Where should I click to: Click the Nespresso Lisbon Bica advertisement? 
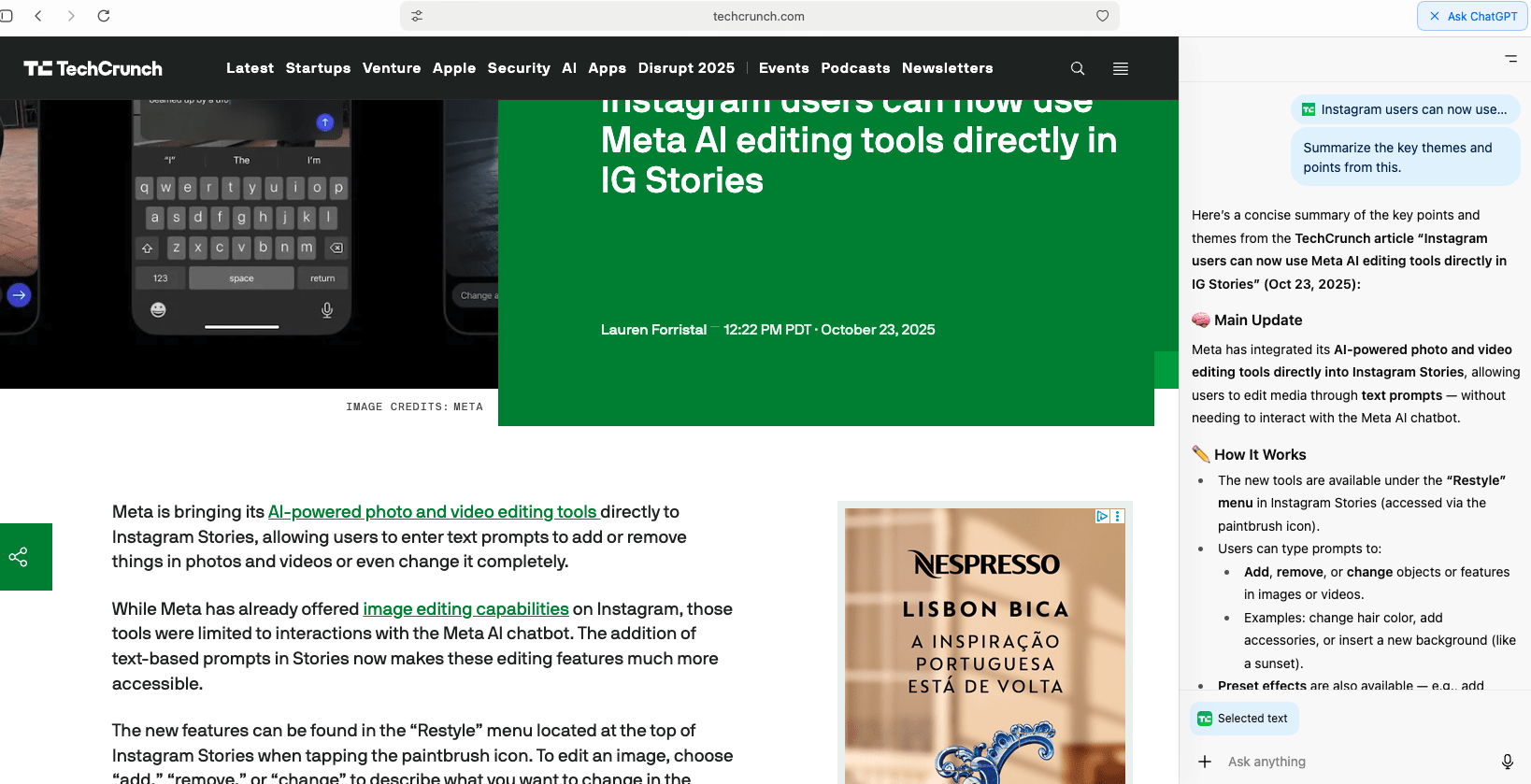pyautogui.click(x=985, y=645)
